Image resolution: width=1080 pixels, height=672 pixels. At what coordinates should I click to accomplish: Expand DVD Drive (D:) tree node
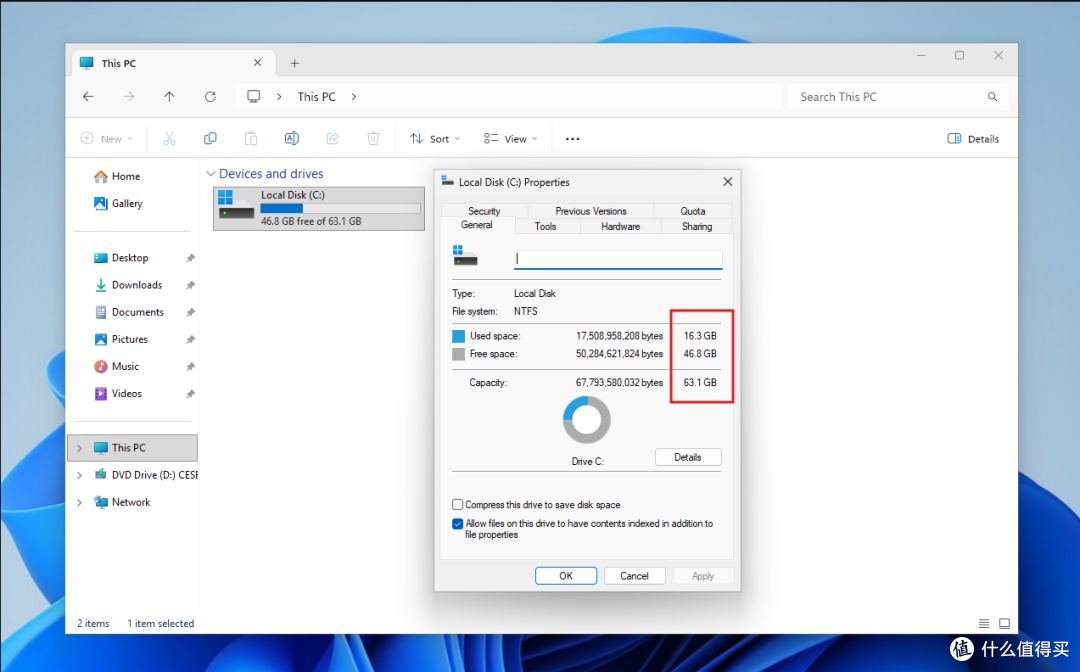pos(79,475)
